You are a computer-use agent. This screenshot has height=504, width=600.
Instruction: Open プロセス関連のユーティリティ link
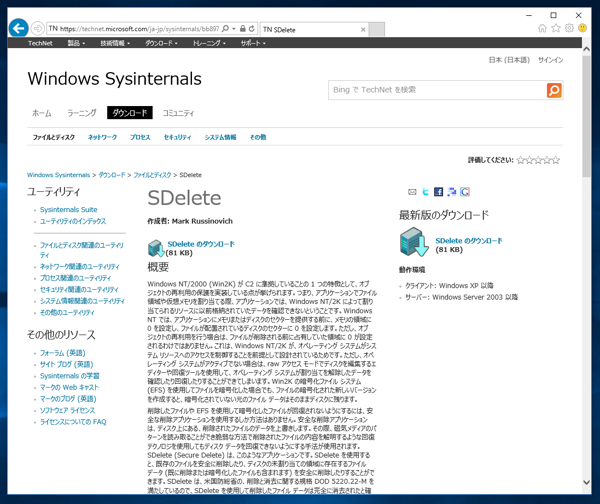tap(75, 278)
